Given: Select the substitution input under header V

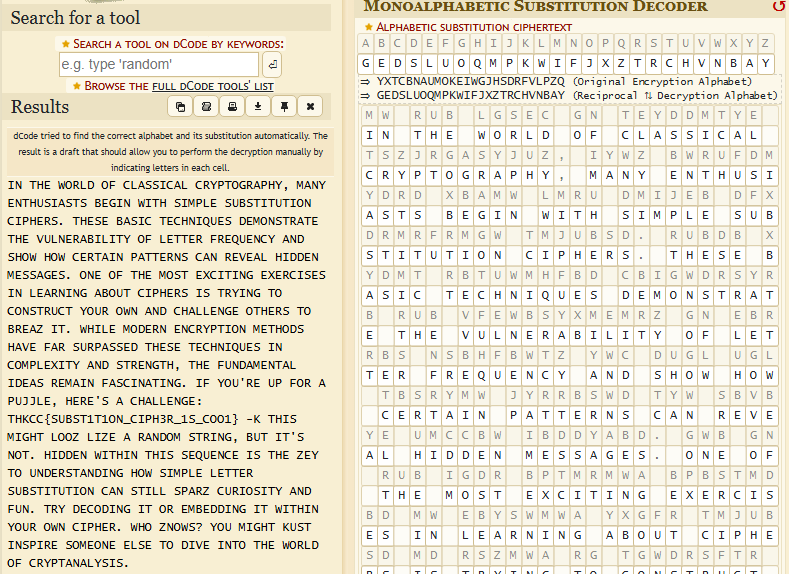Looking at the screenshot, I should [x=701, y=64].
